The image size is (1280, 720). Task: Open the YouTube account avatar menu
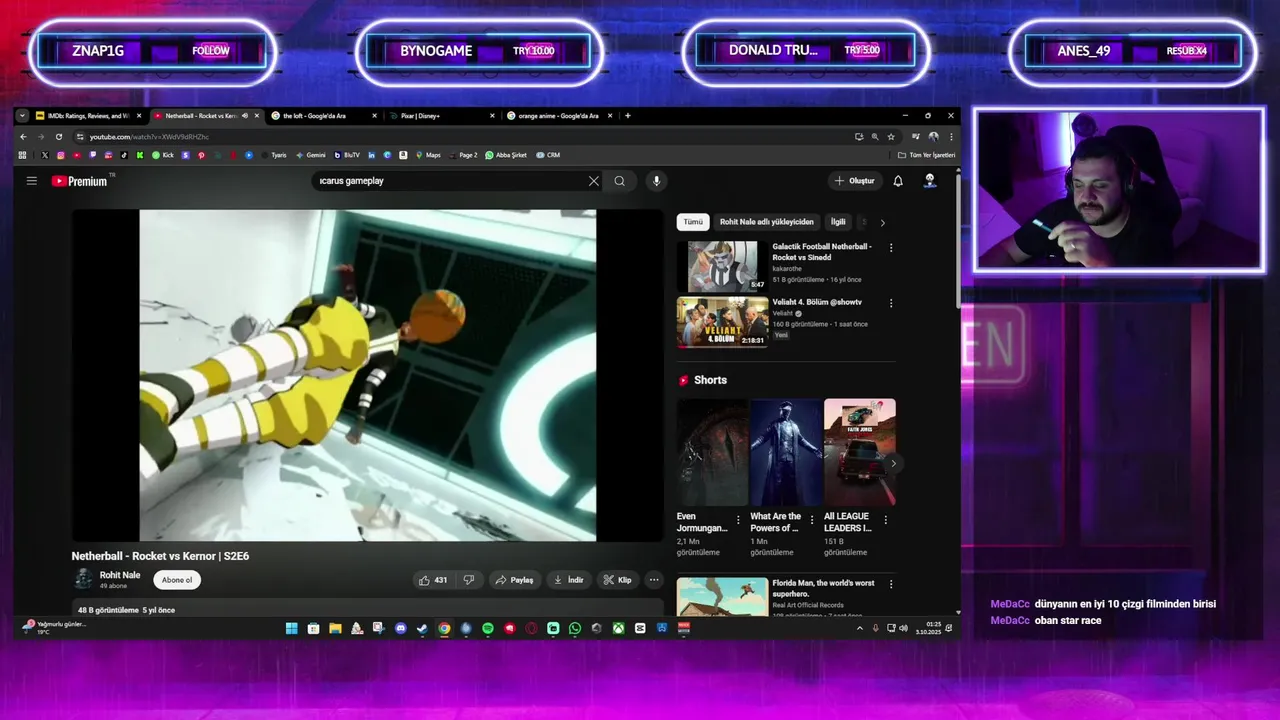[929, 181]
